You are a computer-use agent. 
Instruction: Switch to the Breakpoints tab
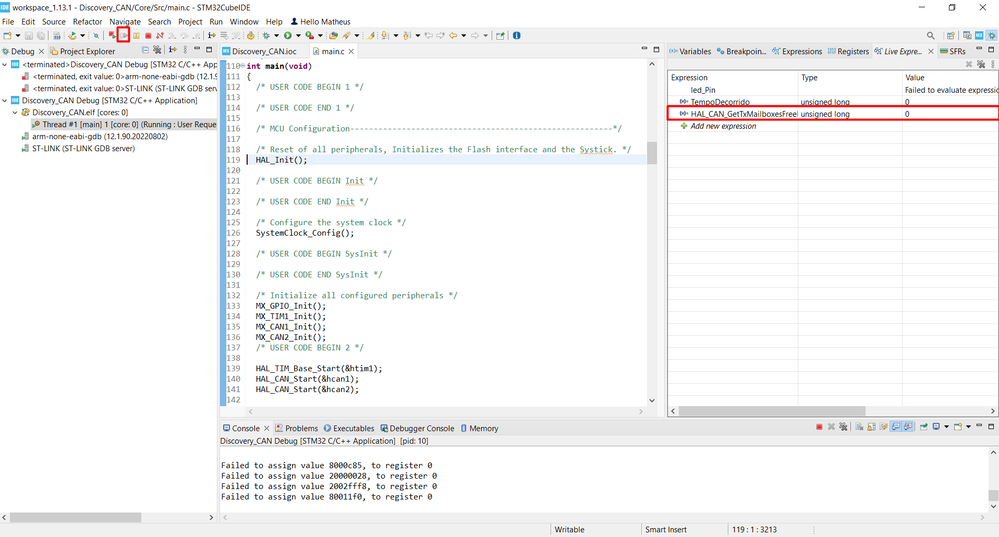pos(745,51)
